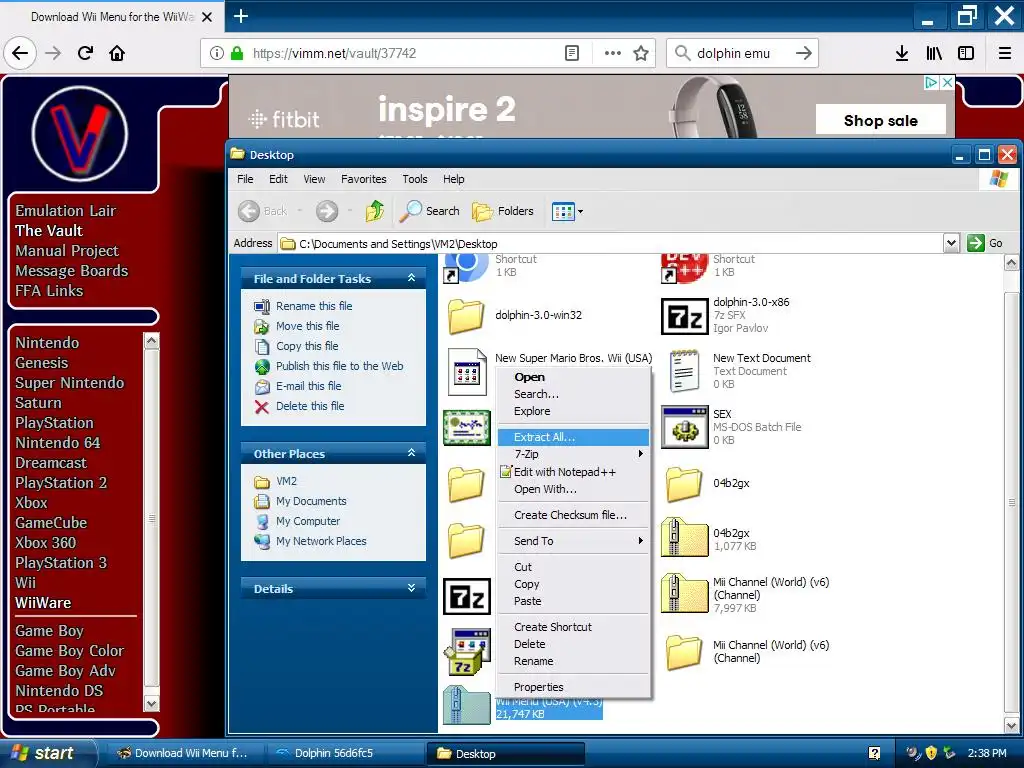Open My Documents in Other Places
The image size is (1024, 768).
click(311, 502)
